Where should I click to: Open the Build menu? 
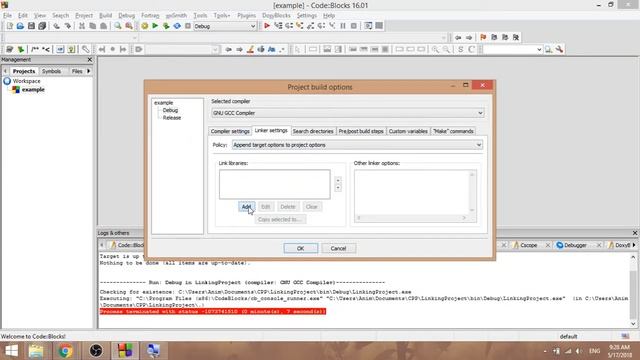tap(105, 16)
